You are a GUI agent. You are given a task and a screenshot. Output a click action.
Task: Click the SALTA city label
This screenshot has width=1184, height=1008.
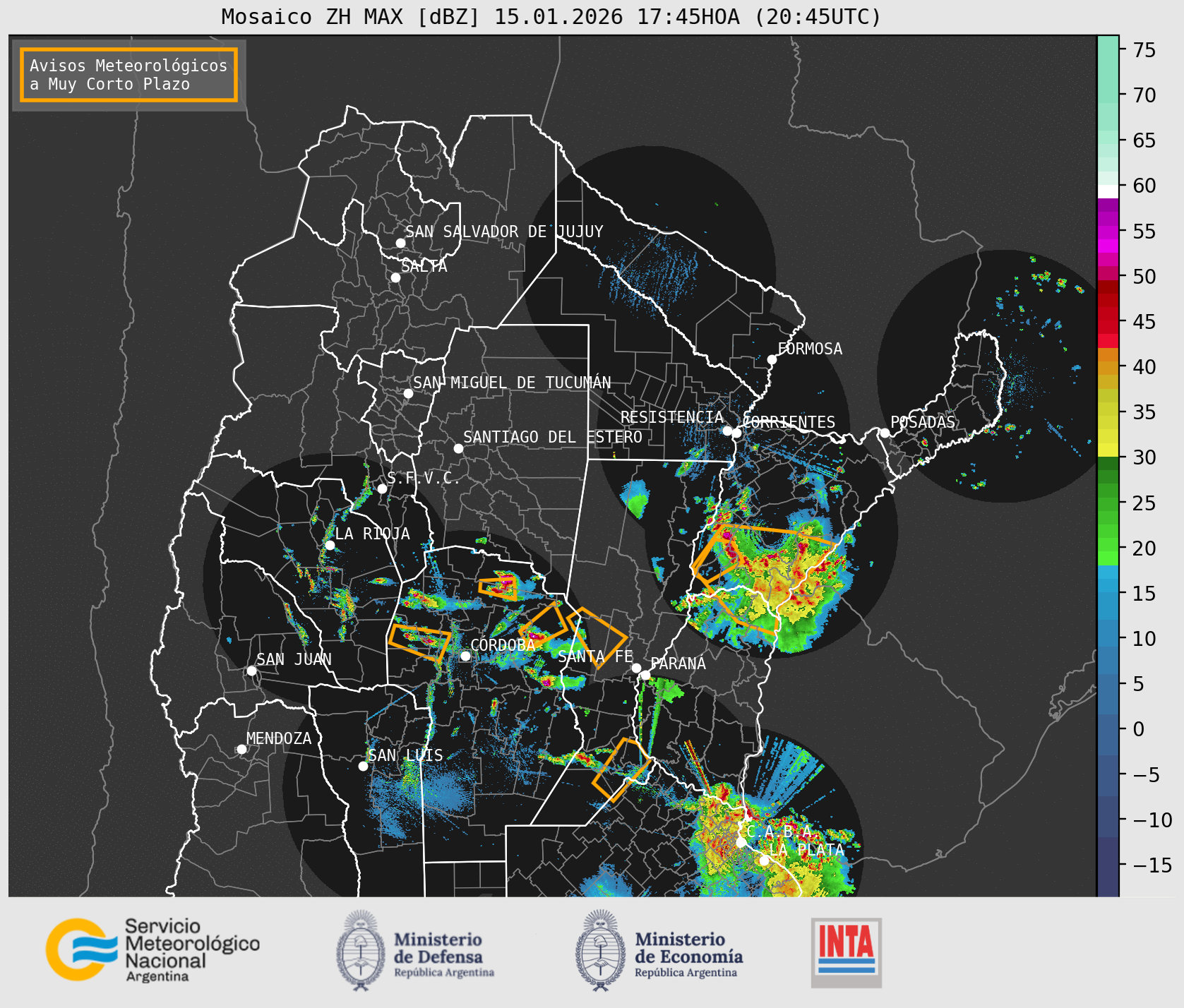click(424, 266)
